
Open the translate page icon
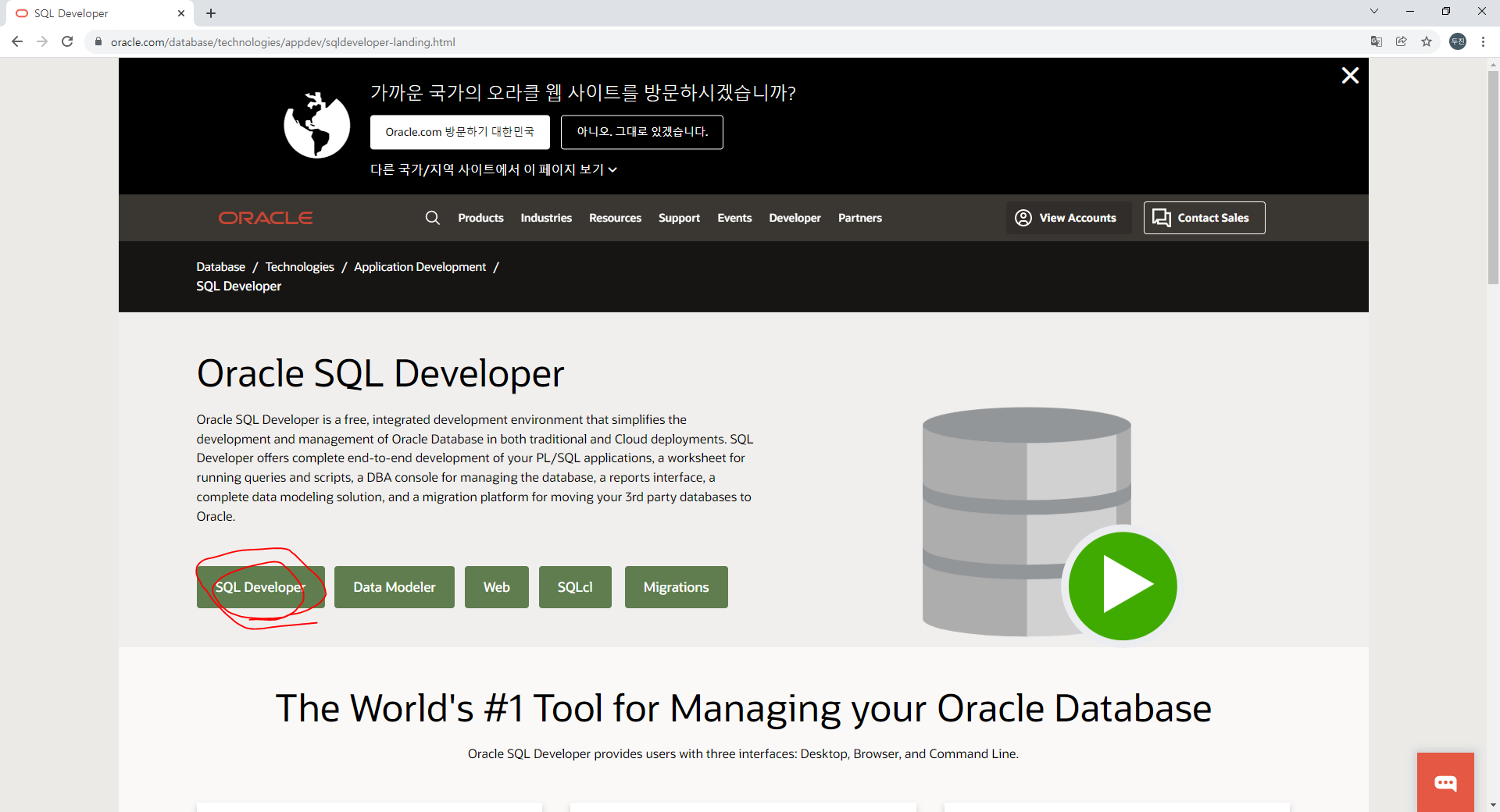1377,41
